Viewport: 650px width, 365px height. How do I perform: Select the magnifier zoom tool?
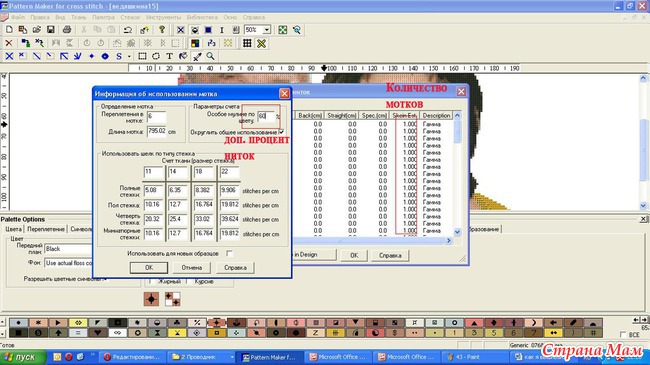[211, 56]
